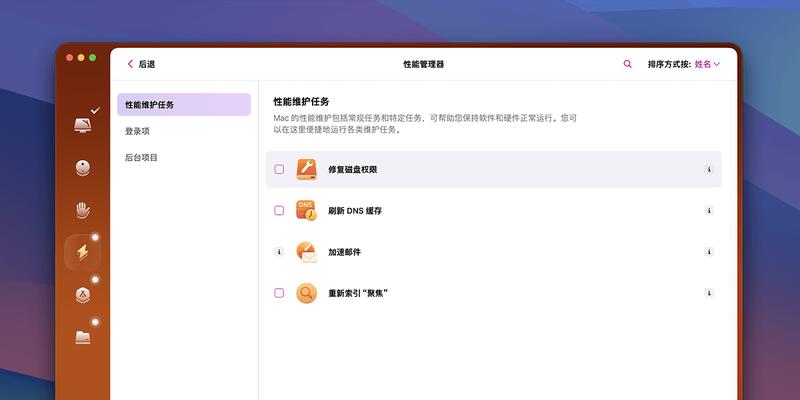This screenshot has width=800, height=400.
Task: Click the 性能维护任务 section heading in main pane
Action: [302, 102]
